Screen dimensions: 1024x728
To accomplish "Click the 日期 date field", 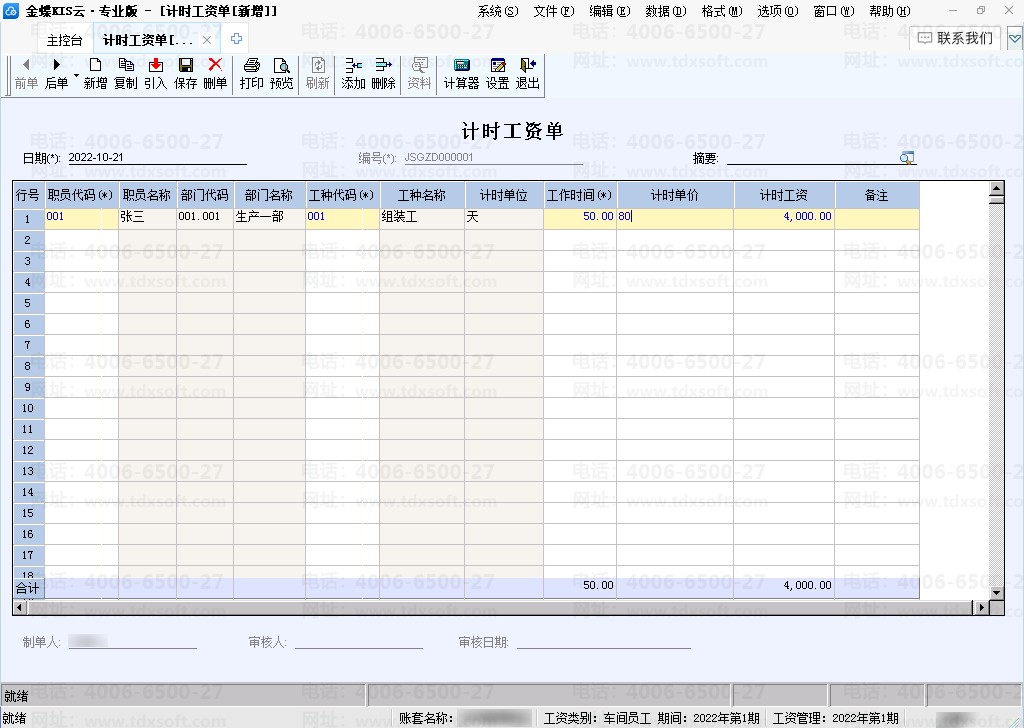I will 157,157.
